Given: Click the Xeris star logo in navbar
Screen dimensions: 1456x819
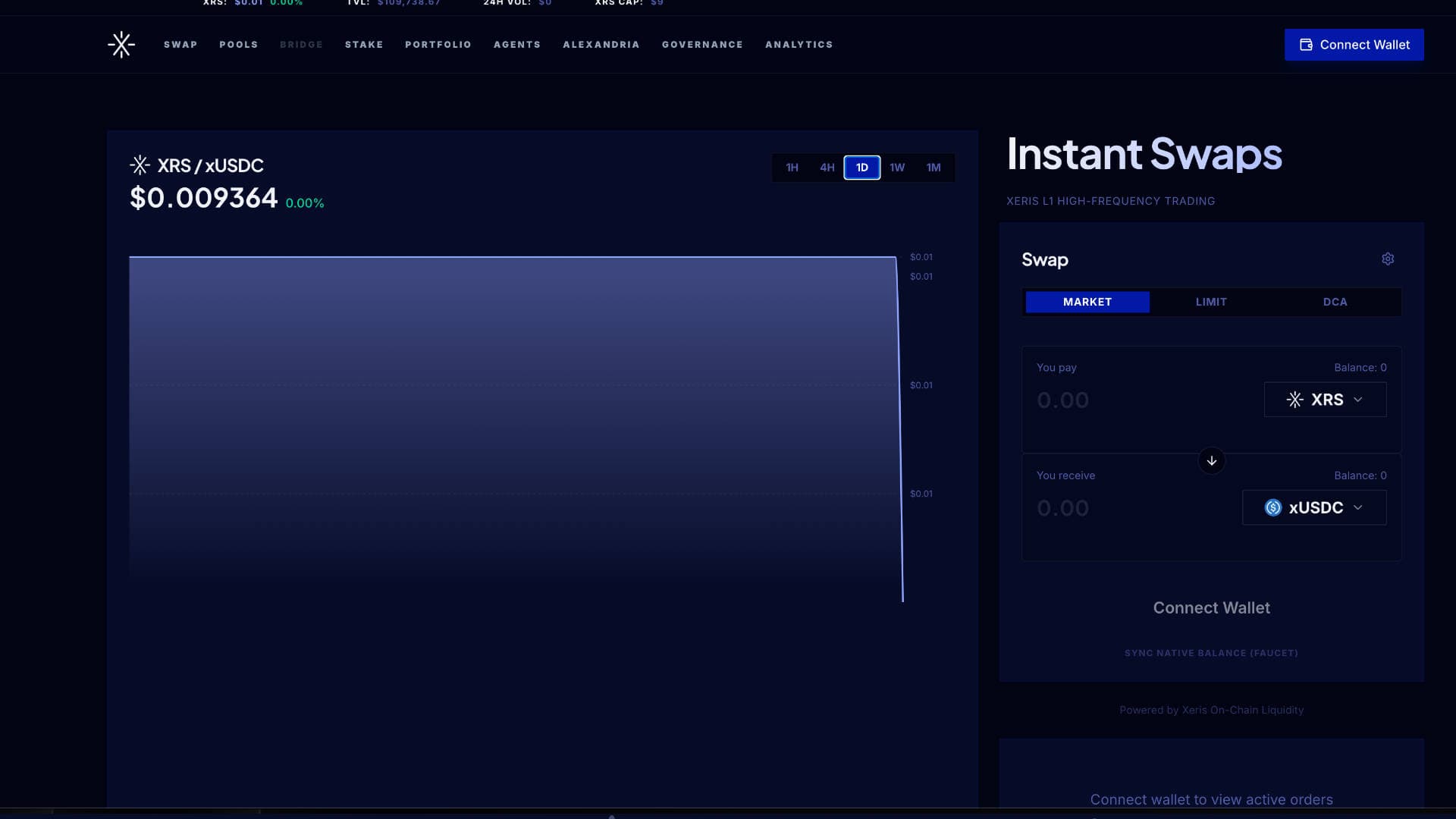Looking at the screenshot, I should coord(121,45).
